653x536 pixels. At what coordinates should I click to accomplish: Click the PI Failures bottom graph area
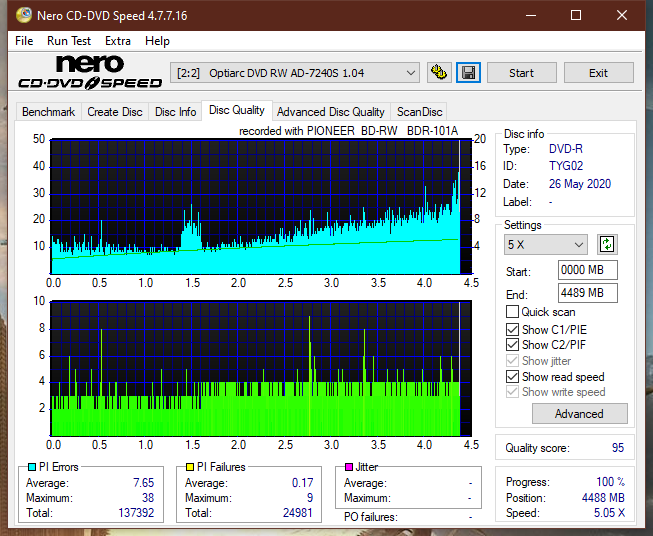(261, 369)
